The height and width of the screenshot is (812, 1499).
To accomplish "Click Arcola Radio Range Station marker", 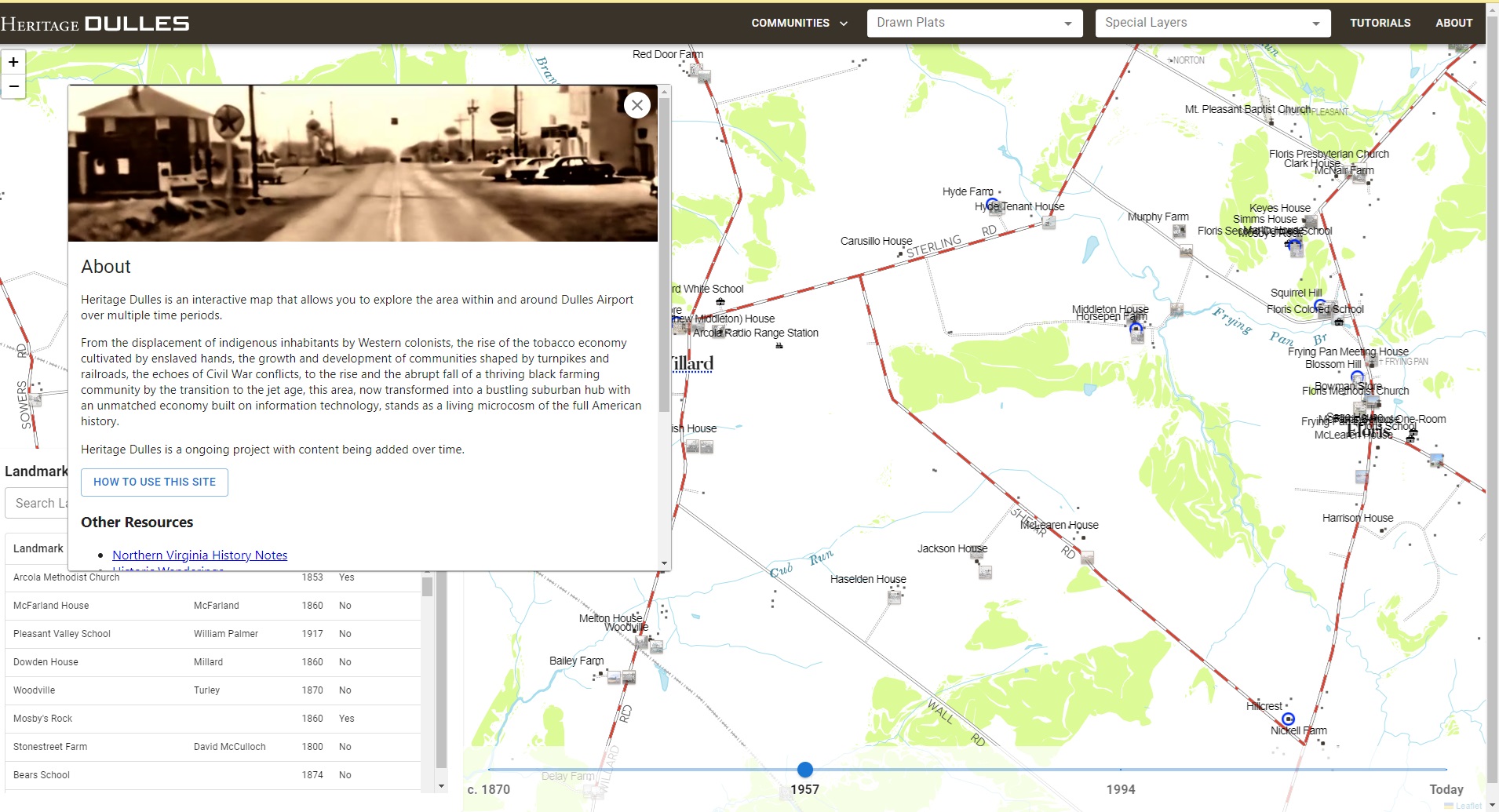I will coord(779,345).
